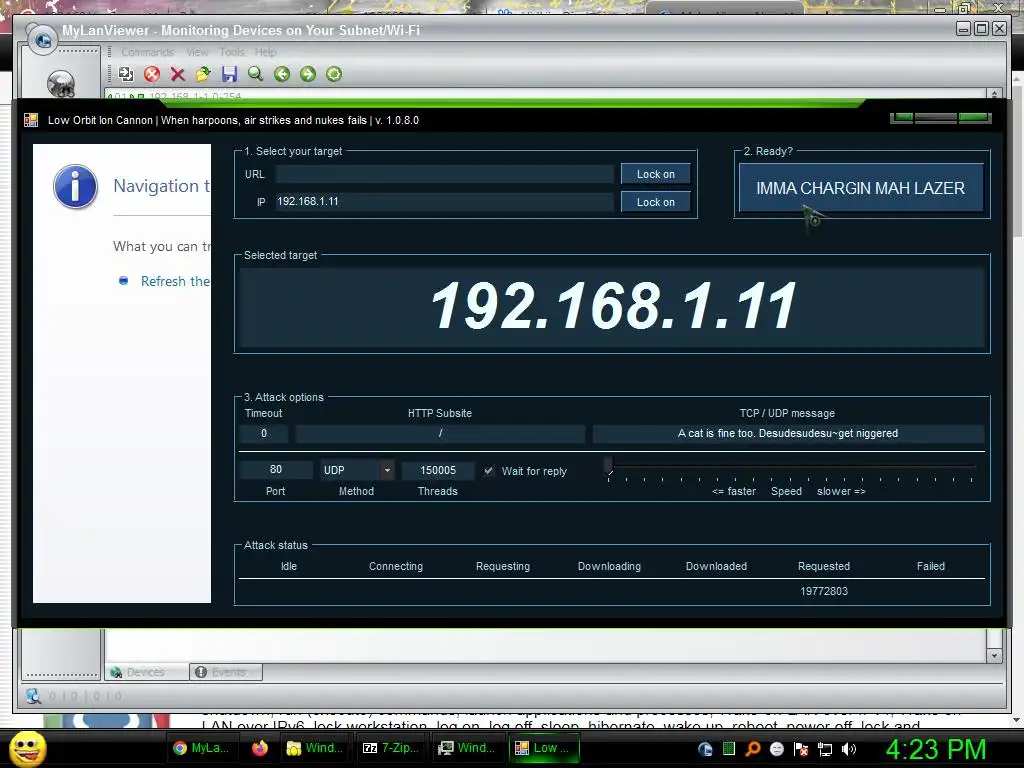Click the magnifying glass search icon in toolbar
The image size is (1024, 768).
tap(255, 74)
